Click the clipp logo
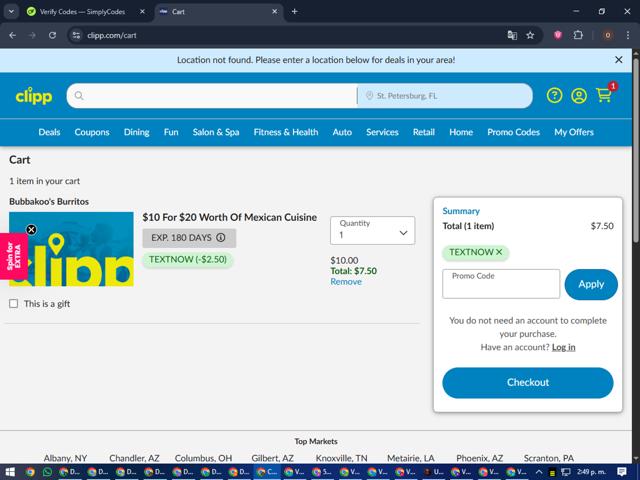 [34, 96]
